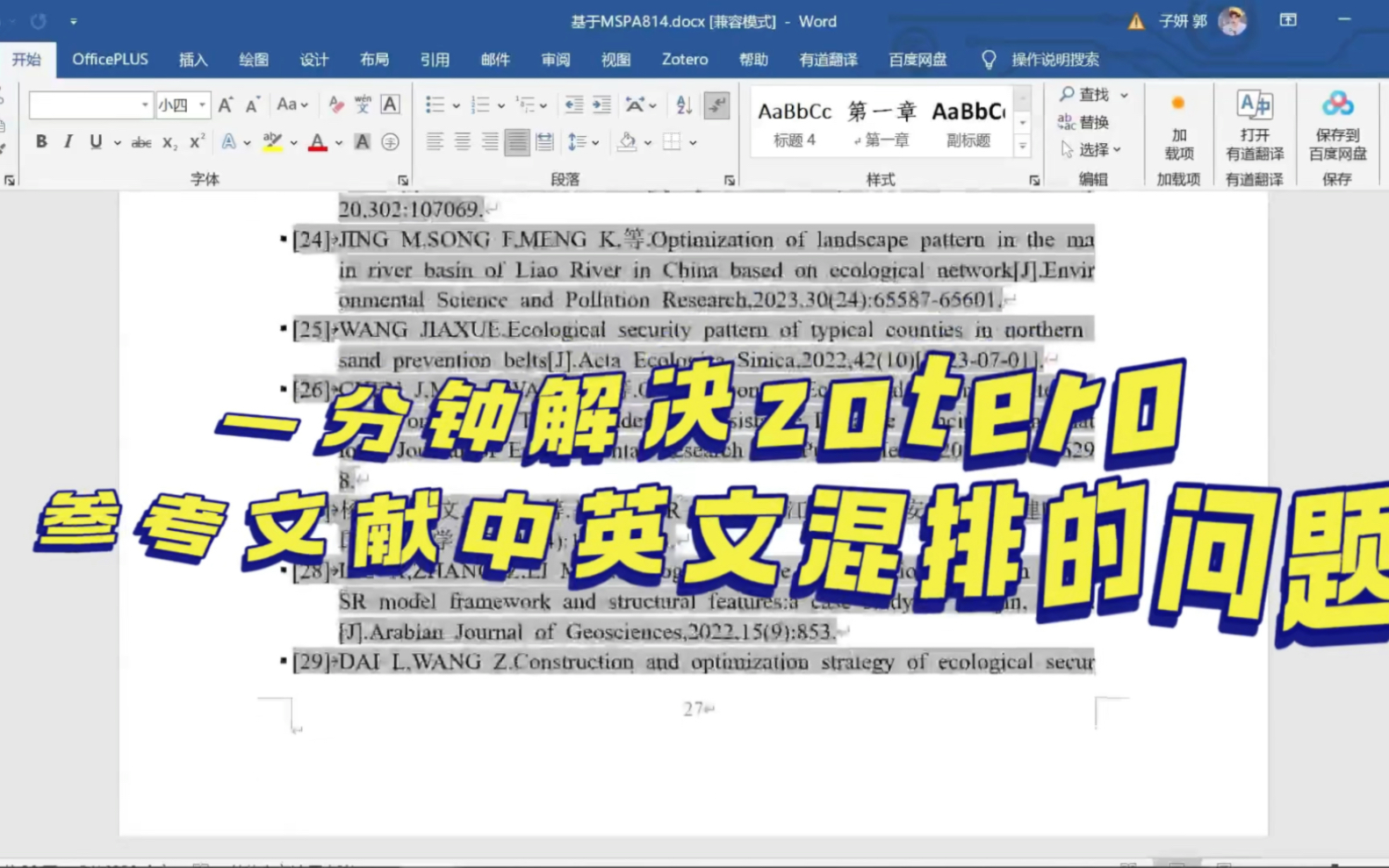Align text right
The width and height of the screenshot is (1389, 868).
[489, 142]
